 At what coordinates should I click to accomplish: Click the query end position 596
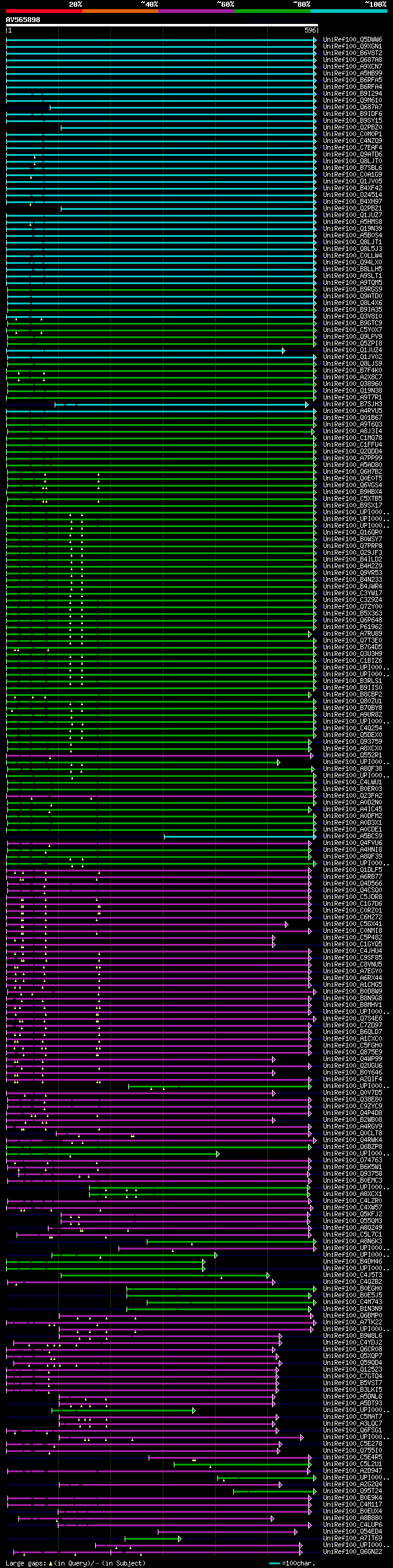pos(310,30)
